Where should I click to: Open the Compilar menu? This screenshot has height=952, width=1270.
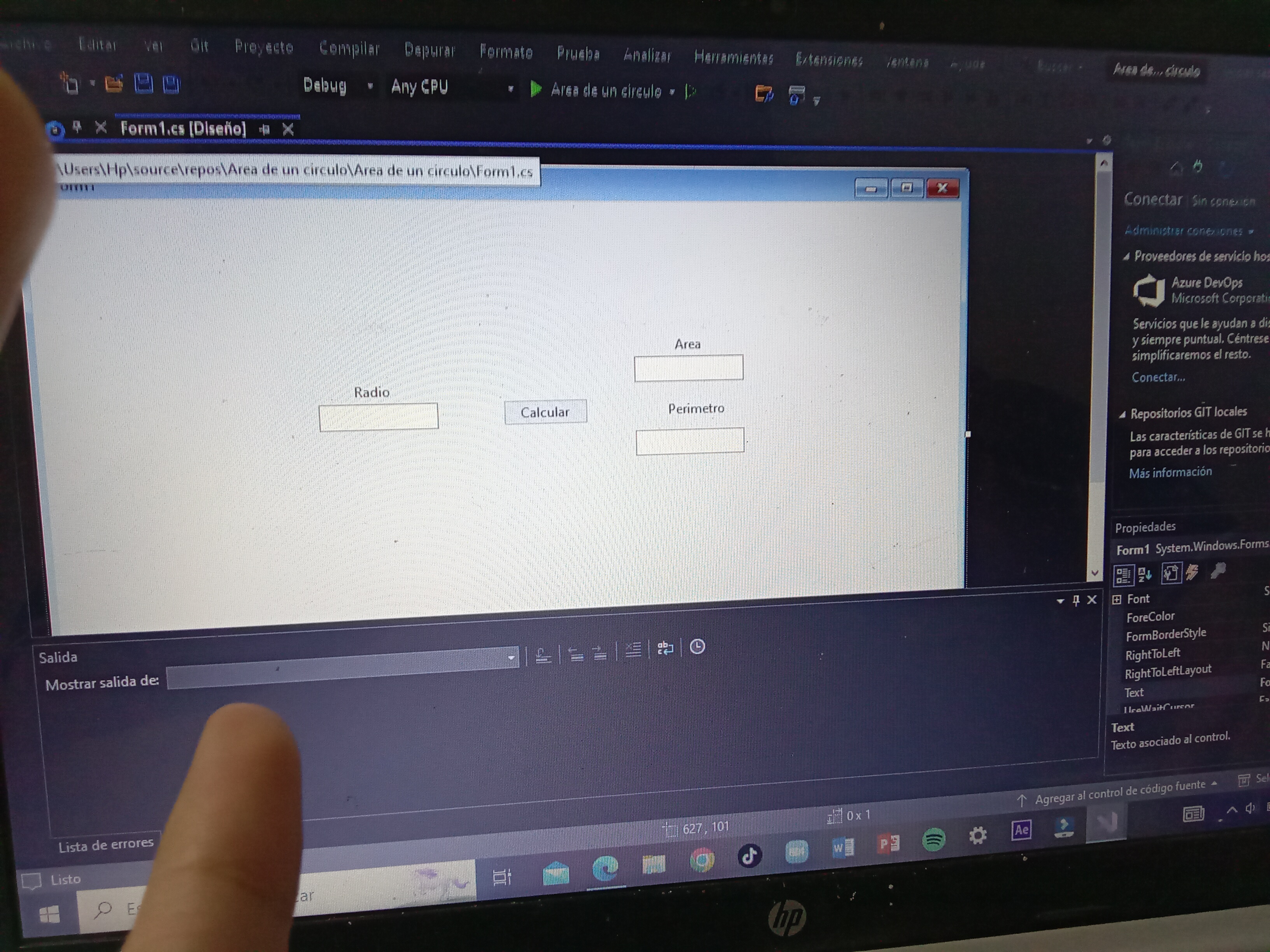click(x=349, y=49)
